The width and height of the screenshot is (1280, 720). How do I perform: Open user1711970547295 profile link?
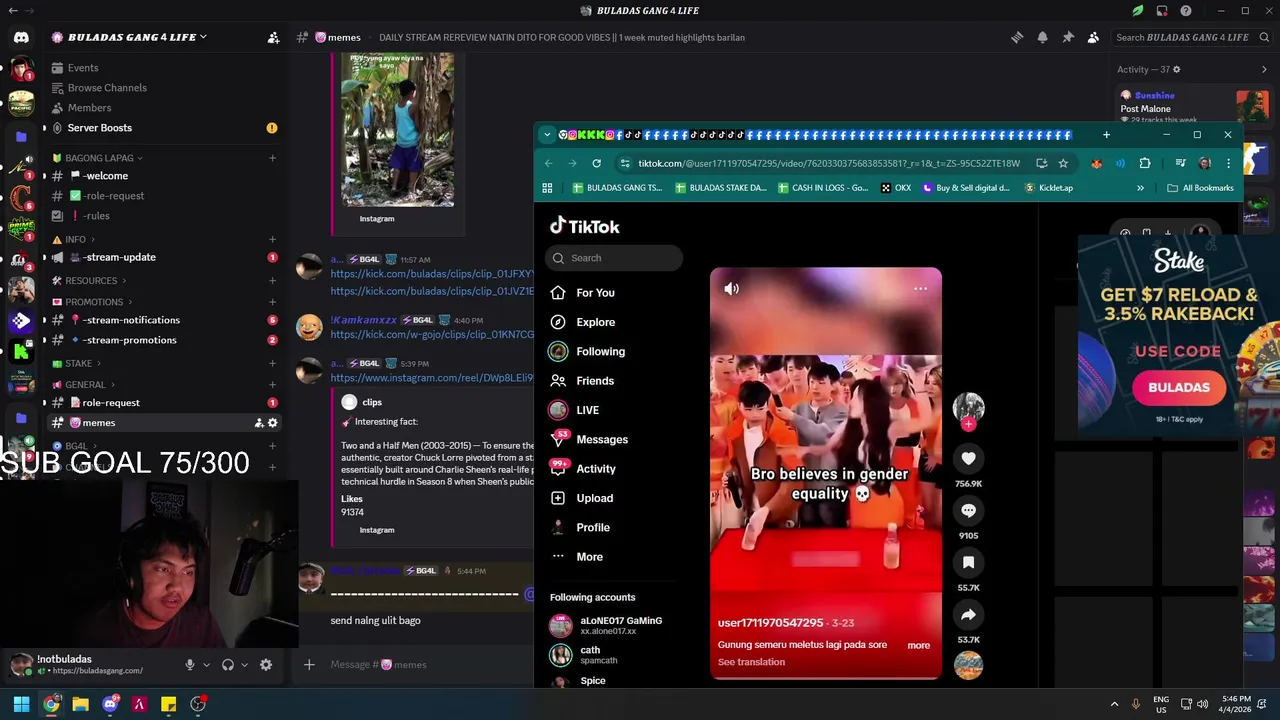(770, 622)
